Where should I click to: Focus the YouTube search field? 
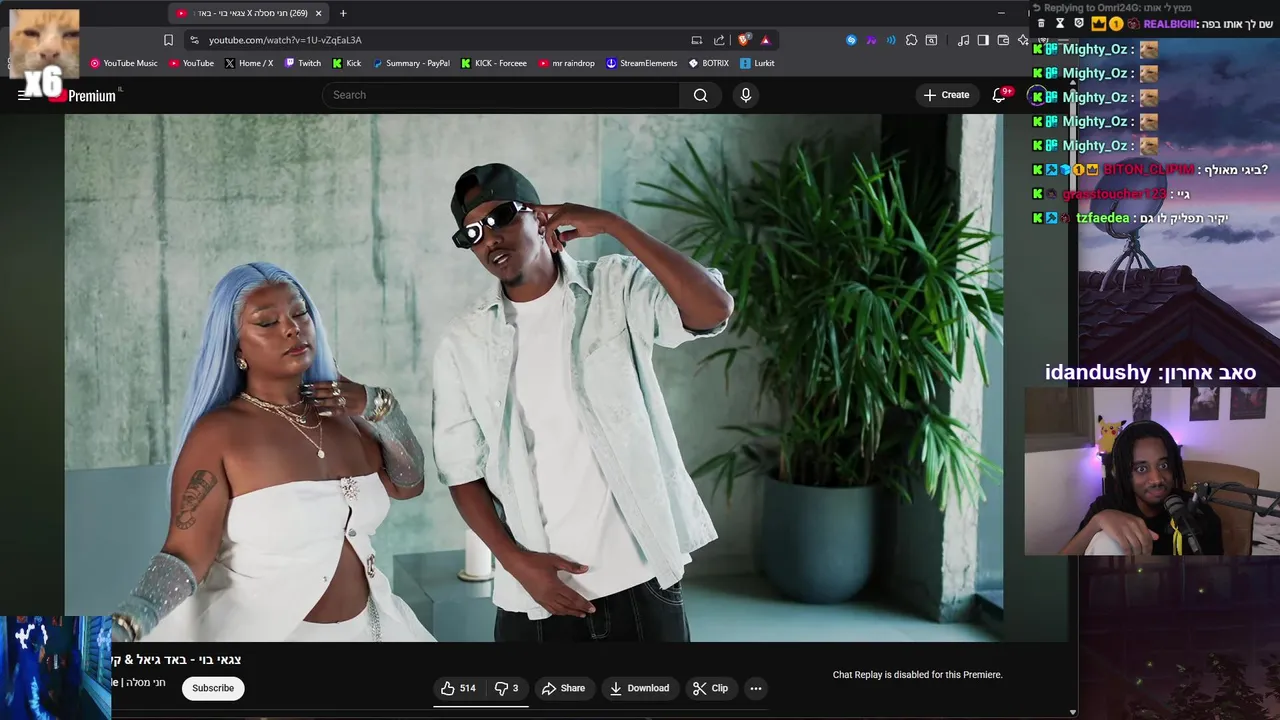pyautogui.click(x=502, y=95)
